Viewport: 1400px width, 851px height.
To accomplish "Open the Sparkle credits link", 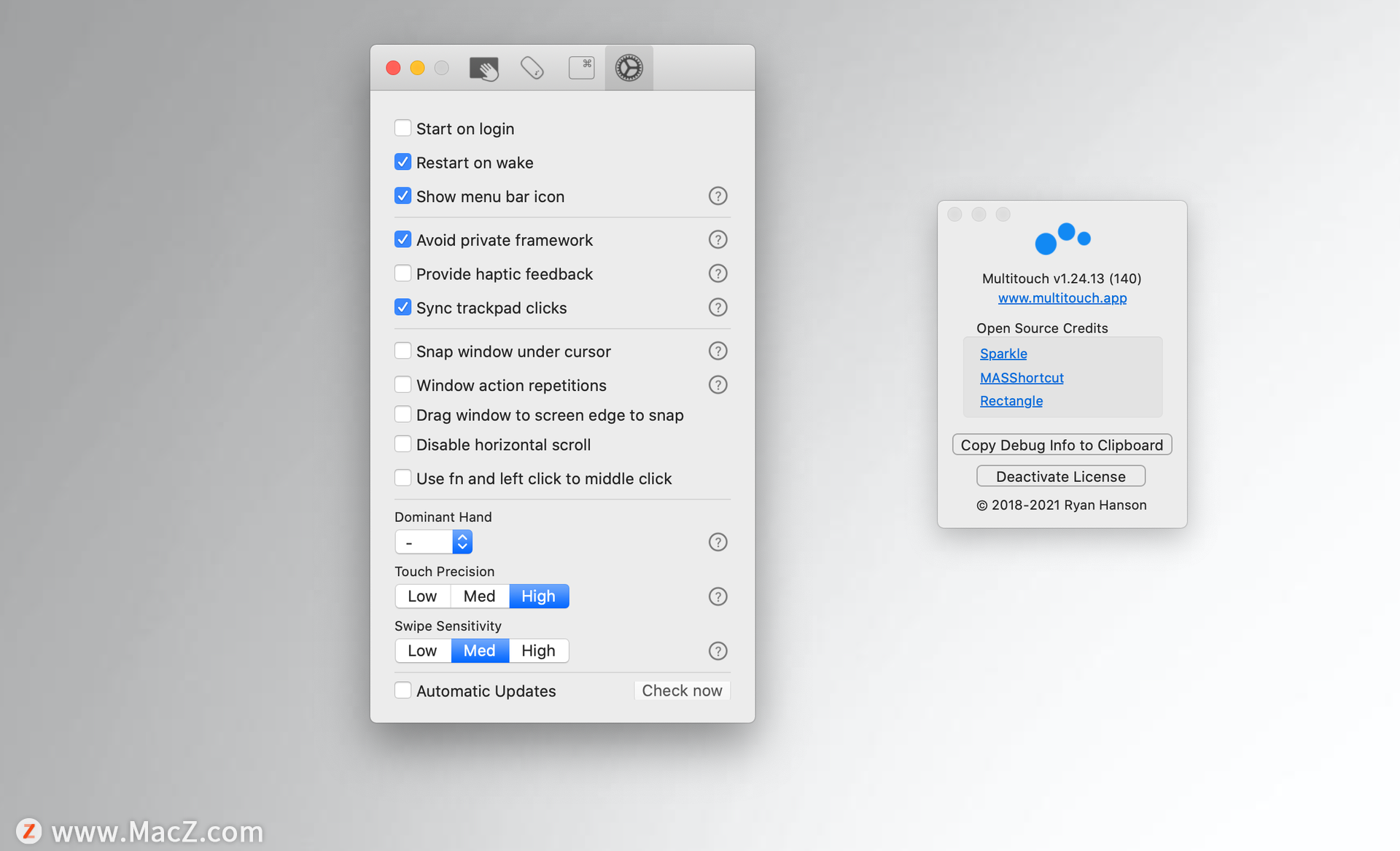I will pyautogui.click(x=1003, y=354).
